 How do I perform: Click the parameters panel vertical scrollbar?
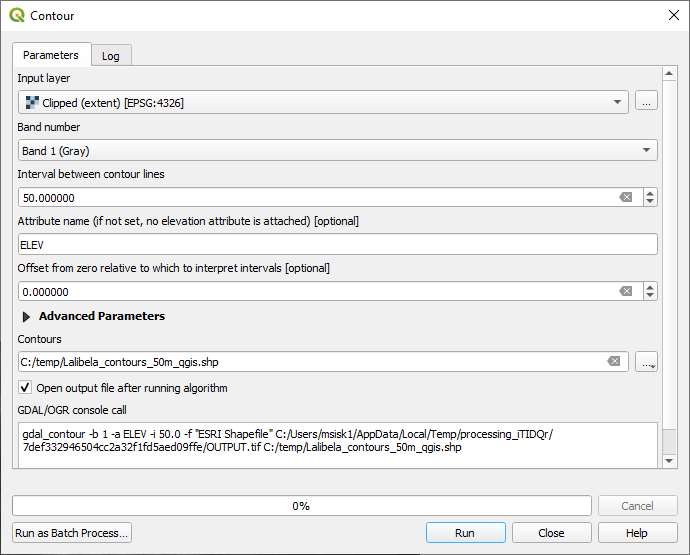click(x=670, y=250)
